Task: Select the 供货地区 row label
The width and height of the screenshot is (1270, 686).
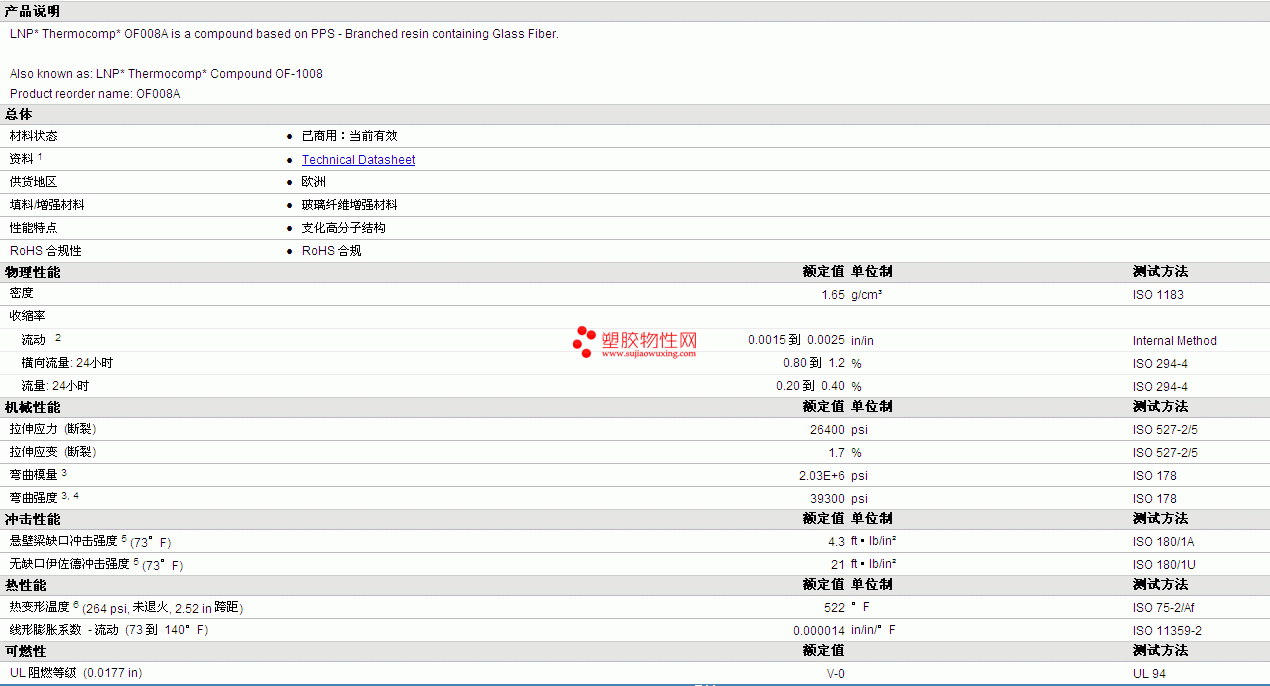Action: [34, 182]
